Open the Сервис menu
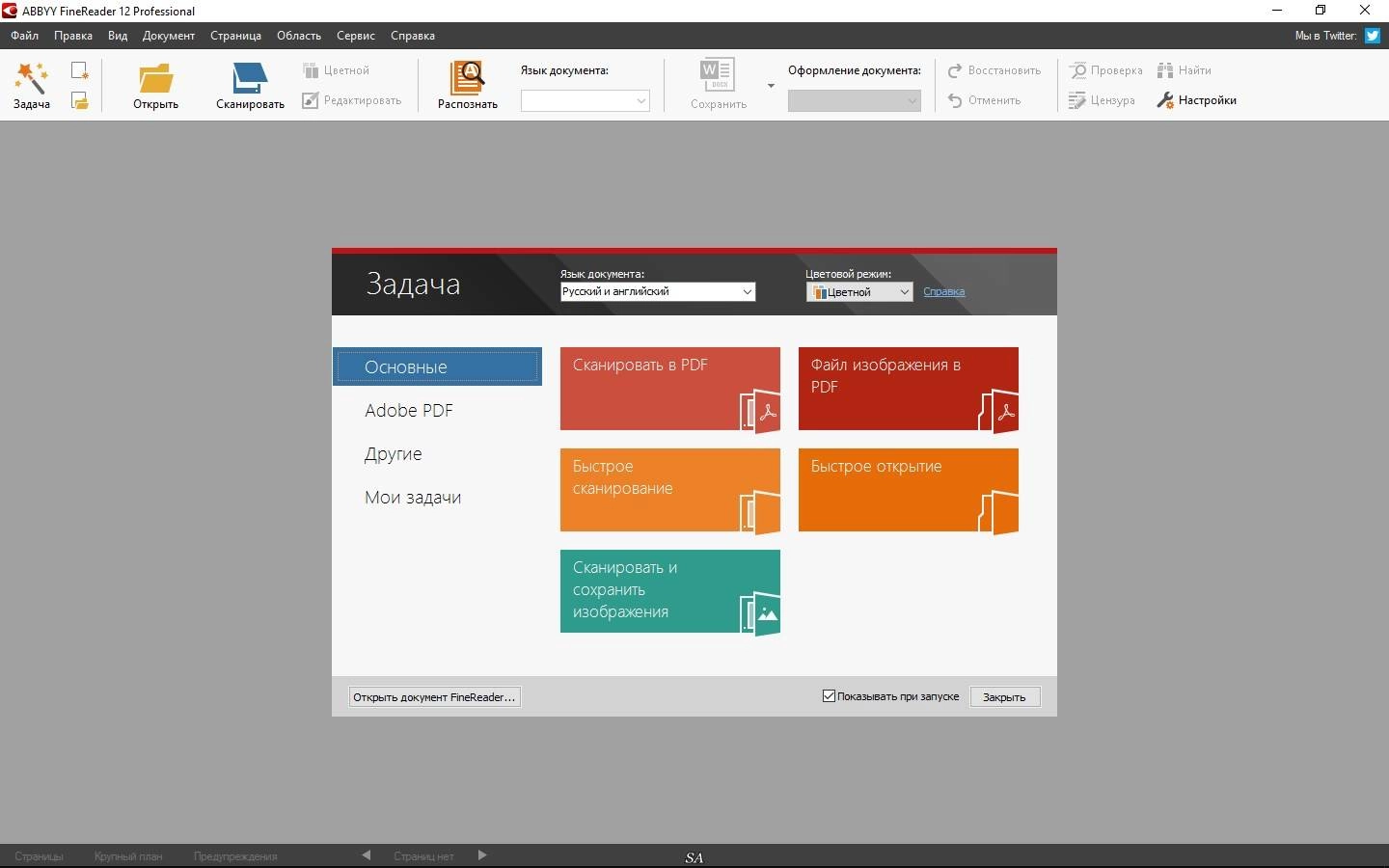This screenshot has height=868, width=1389. coord(356,36)
